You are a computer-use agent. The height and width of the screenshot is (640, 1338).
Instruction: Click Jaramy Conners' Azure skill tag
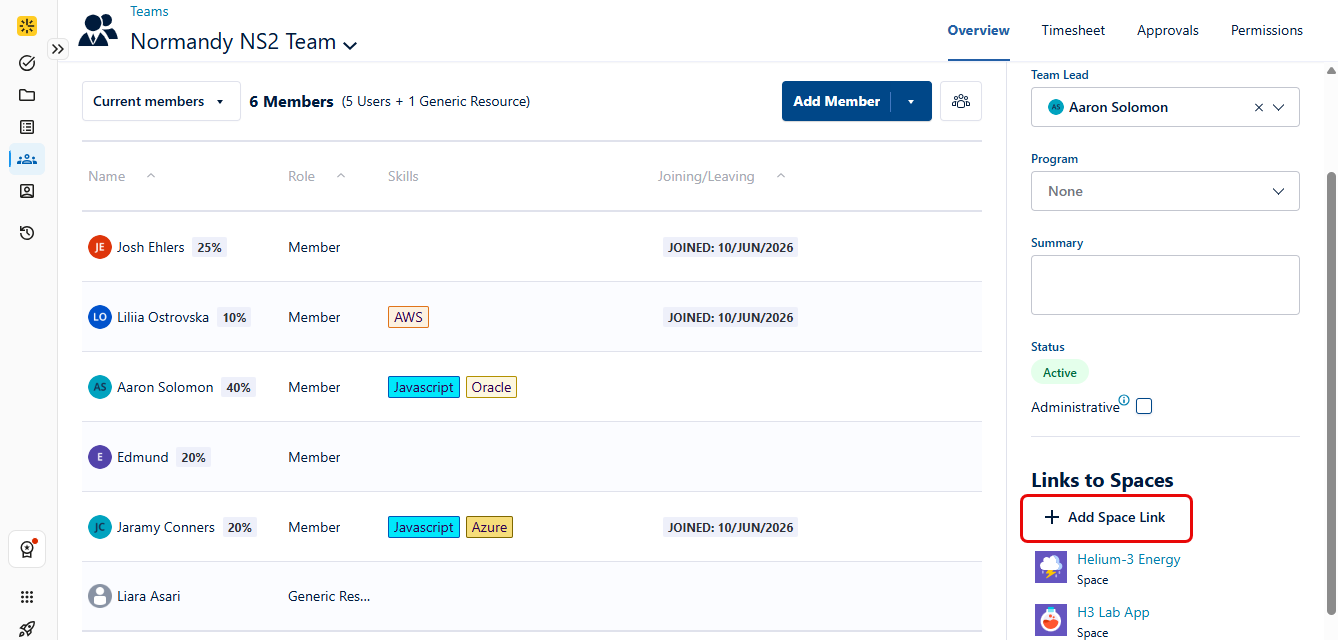pos(489,527)
